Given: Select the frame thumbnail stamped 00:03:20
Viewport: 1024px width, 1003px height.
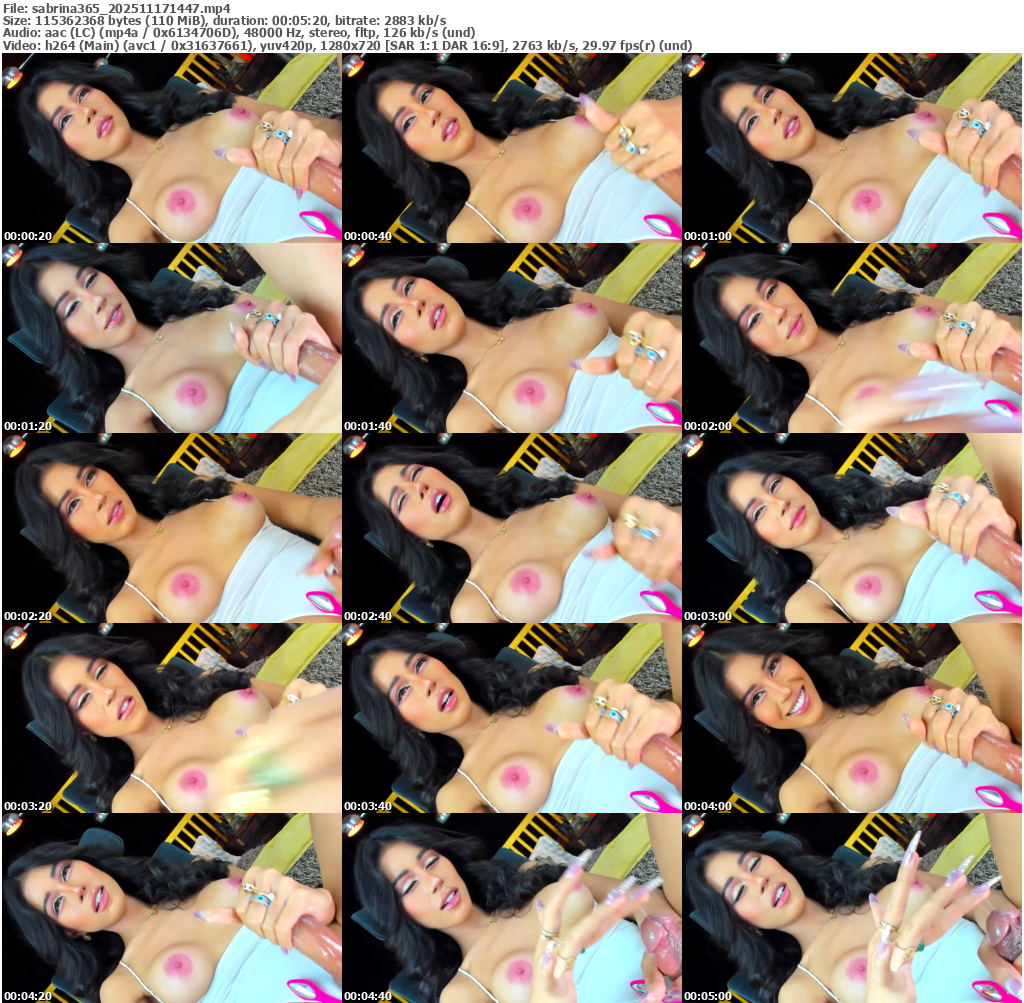Looking at the screenshot, I should click(x=172, y=718).
